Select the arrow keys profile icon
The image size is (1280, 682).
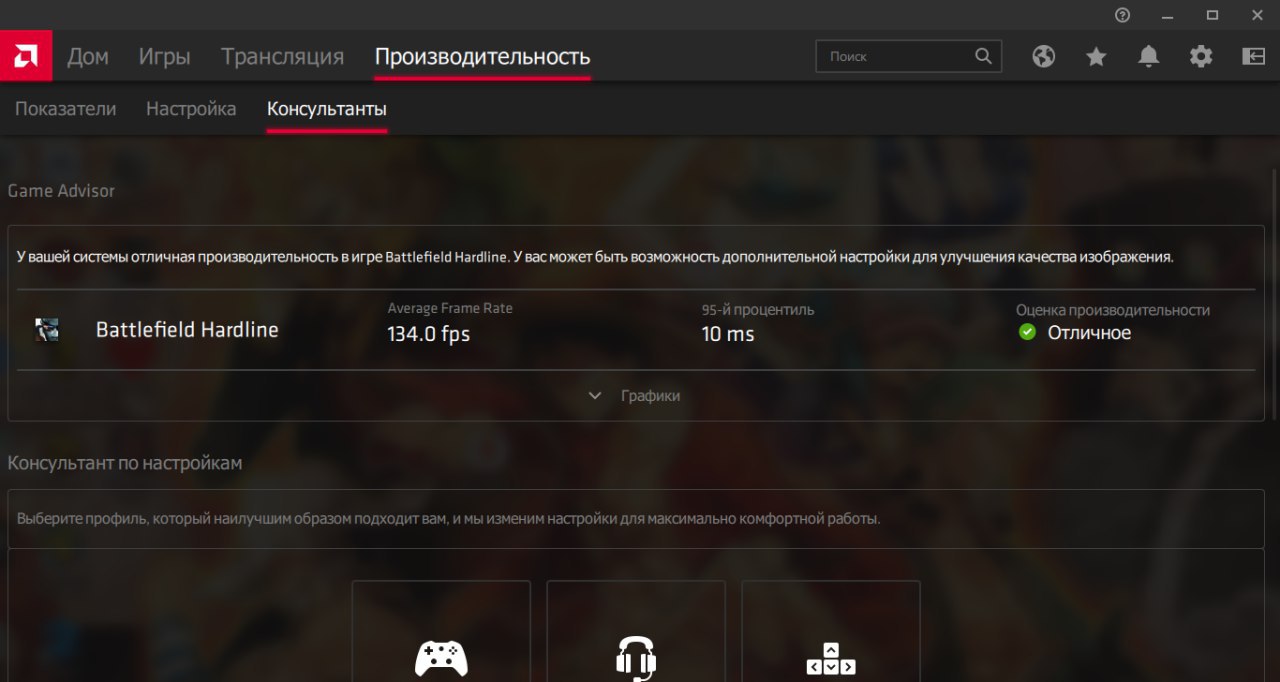pos(831,660)
